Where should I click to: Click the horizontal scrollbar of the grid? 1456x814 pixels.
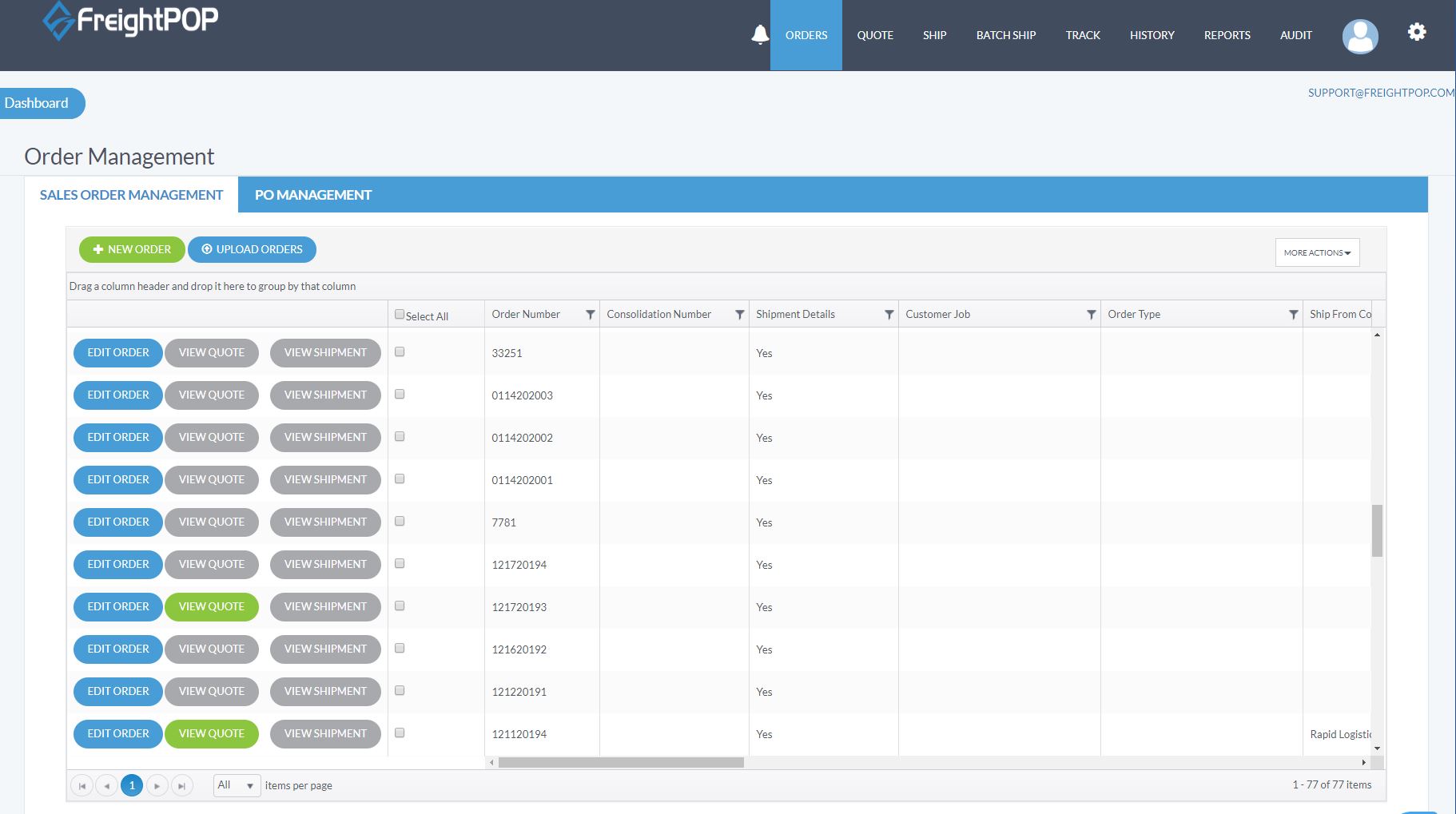[621, 762]
